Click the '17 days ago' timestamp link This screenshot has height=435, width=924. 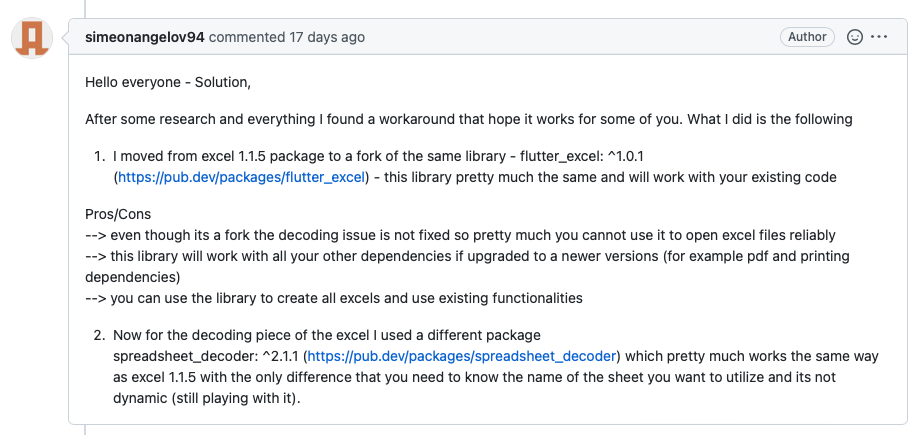pos(326,37)
